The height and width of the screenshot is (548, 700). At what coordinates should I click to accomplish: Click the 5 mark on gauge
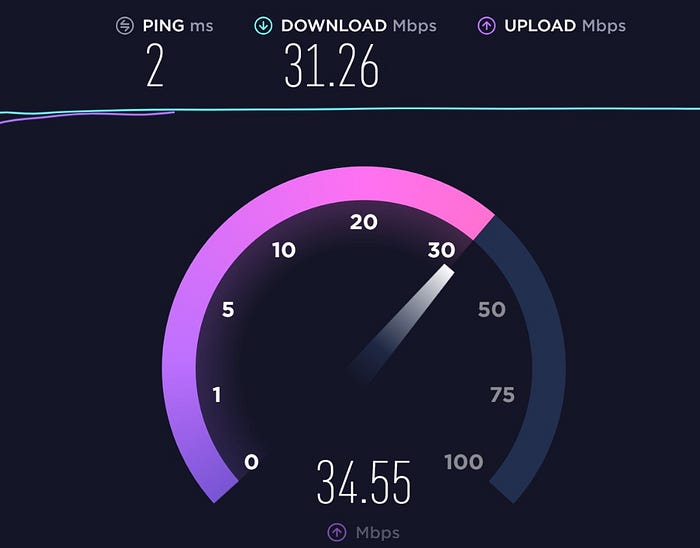pos(228,309)
